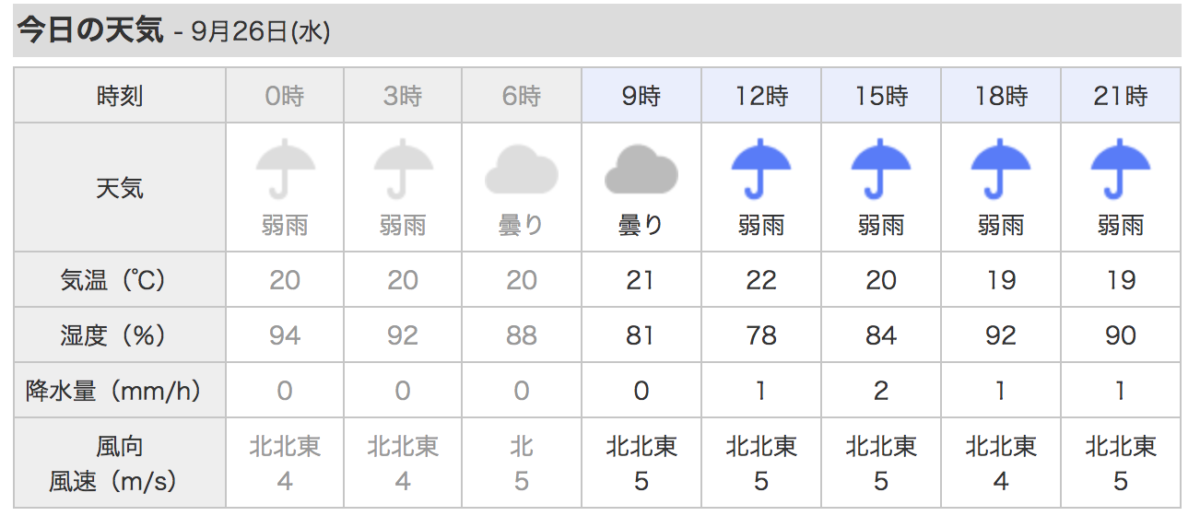The width and height of the screenshot is (1200, 516).
Task: Click the dark cloud icon at 9時
Action: click(641, 171)
